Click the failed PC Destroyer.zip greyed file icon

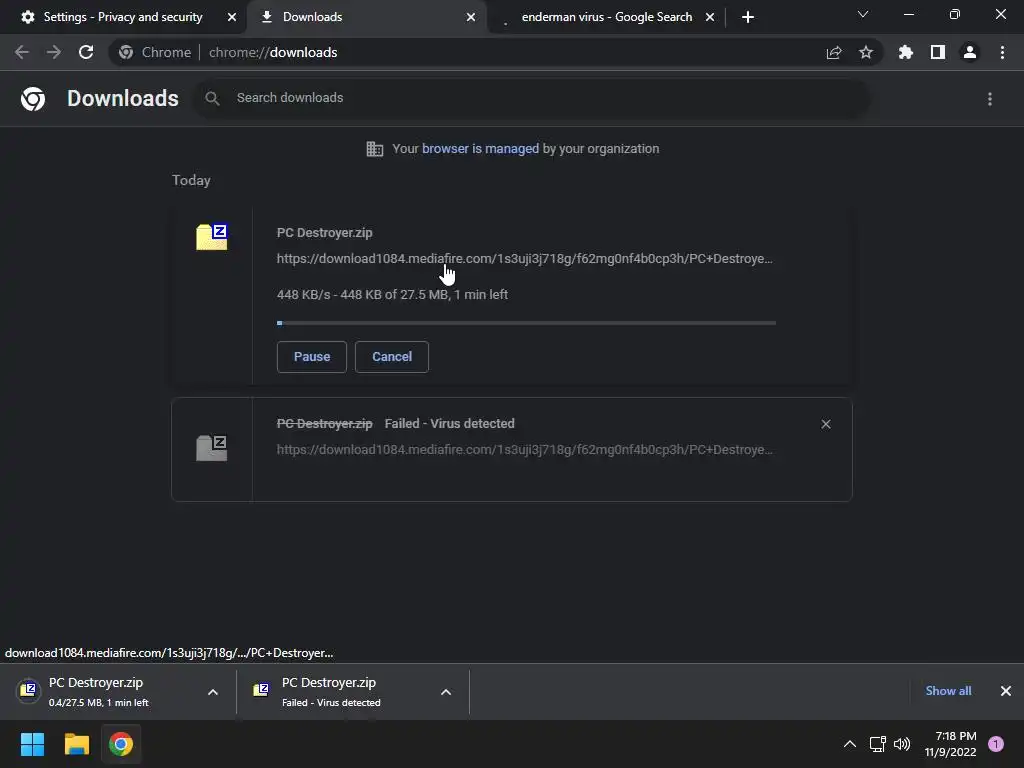tap(212, 448)
